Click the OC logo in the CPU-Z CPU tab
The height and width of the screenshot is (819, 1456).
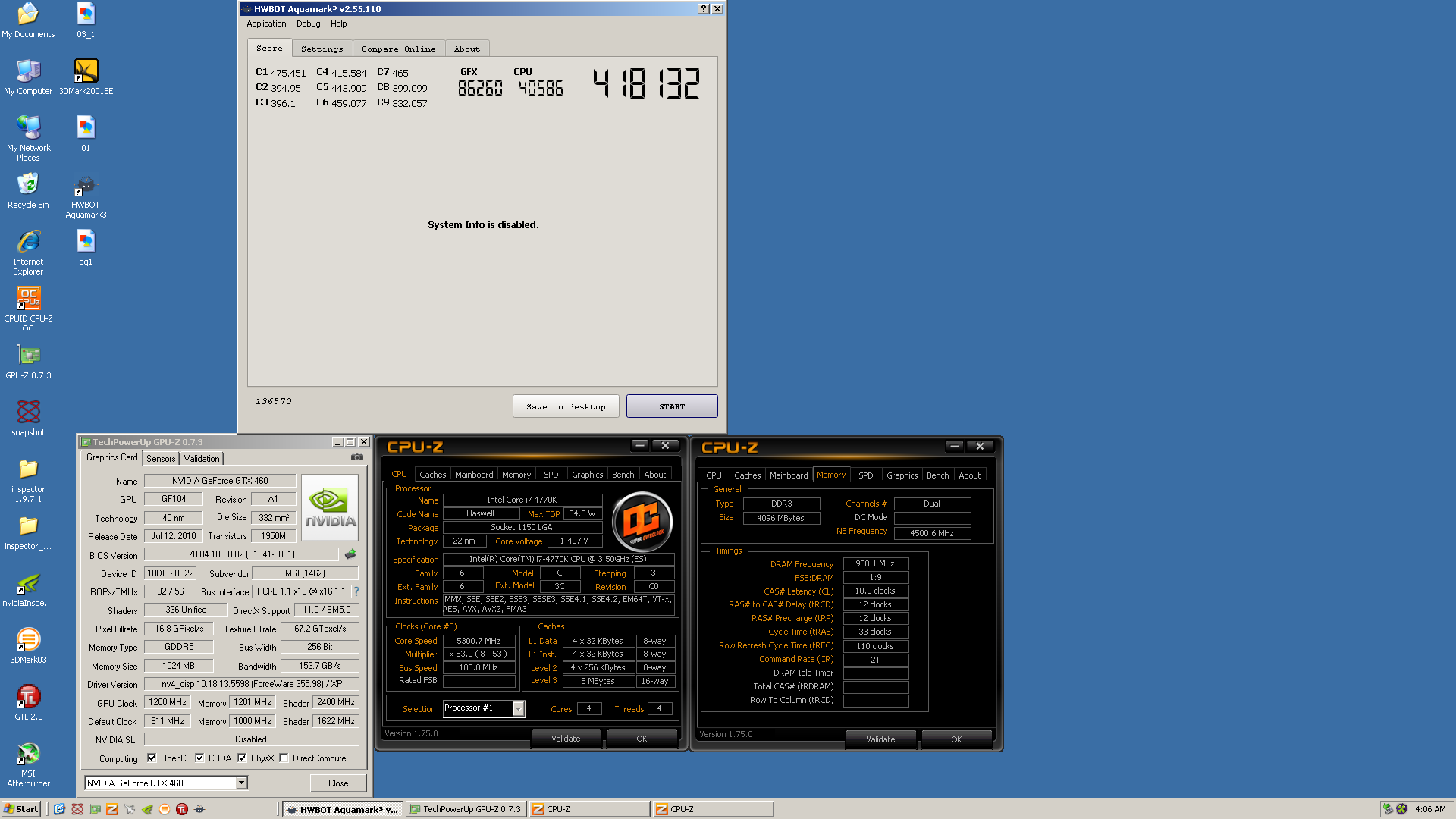coord(642,521)
